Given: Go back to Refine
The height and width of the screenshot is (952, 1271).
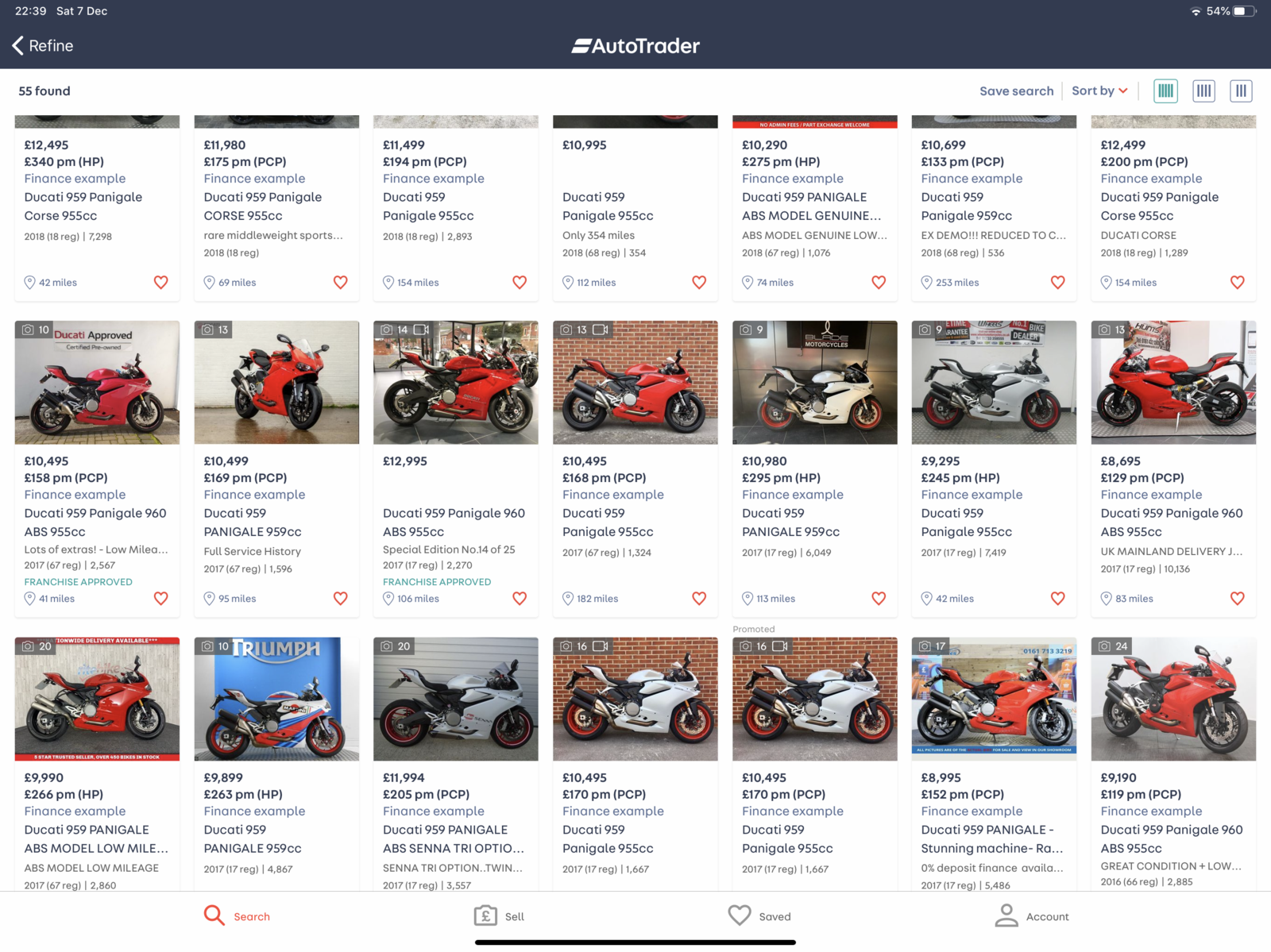Looking at the screenshot, I should tap(43, 45).
